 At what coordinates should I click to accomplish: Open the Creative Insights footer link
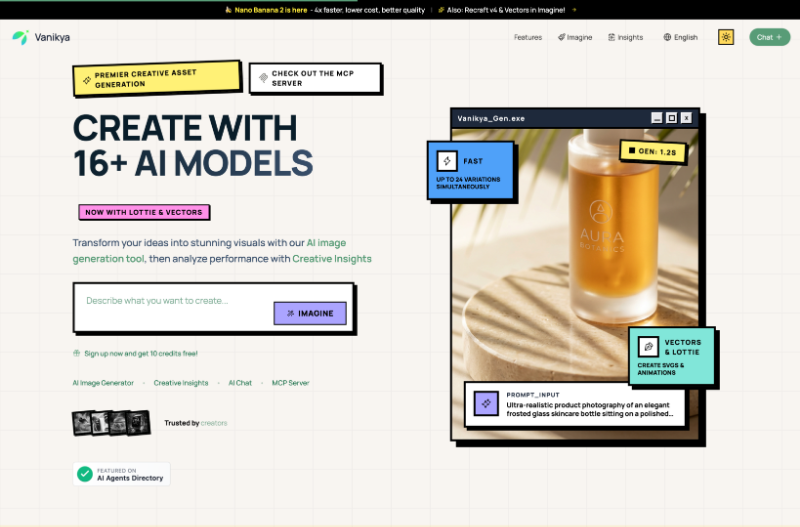[x=181, y=383]
